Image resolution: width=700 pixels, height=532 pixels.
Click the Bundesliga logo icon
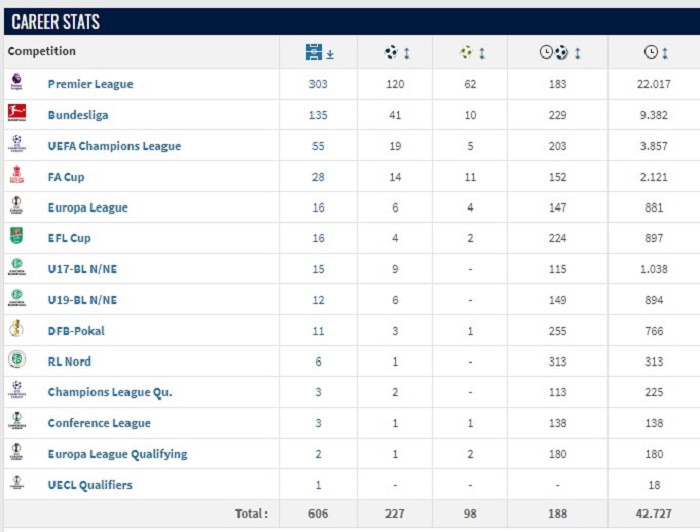point(17,112)
